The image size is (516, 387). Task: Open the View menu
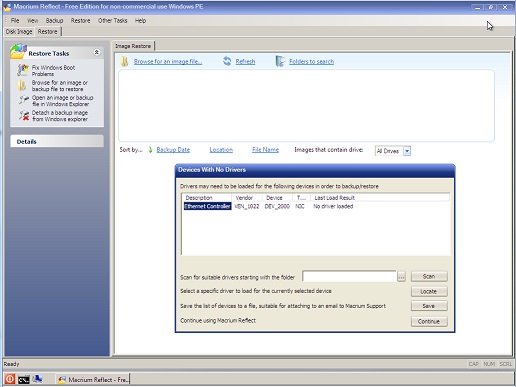coord(32,21)
